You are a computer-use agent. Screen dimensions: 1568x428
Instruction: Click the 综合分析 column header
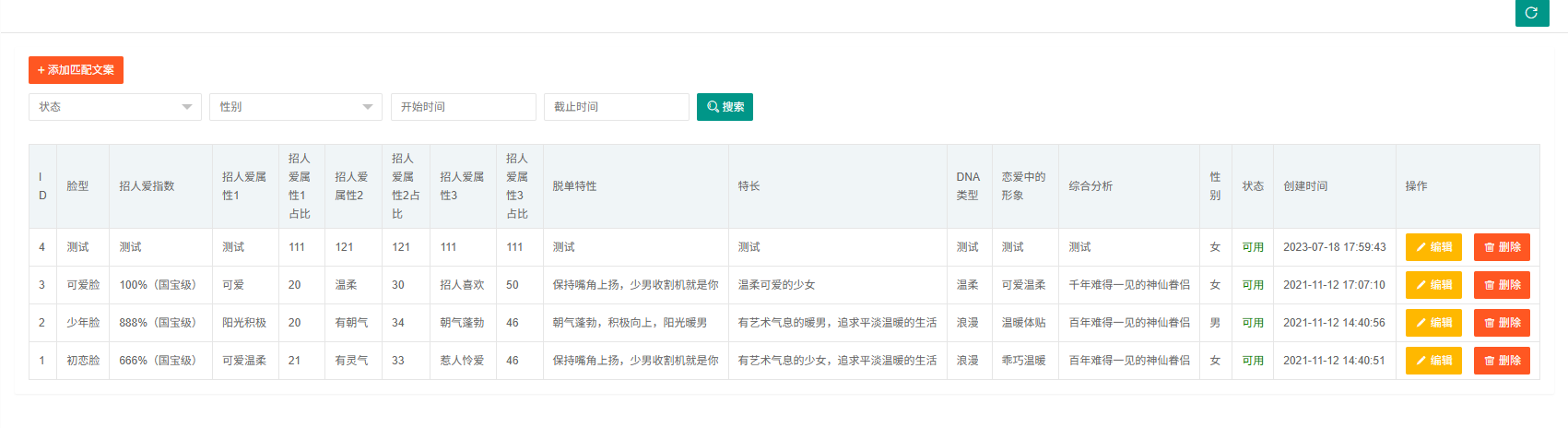coord(1091,186)
